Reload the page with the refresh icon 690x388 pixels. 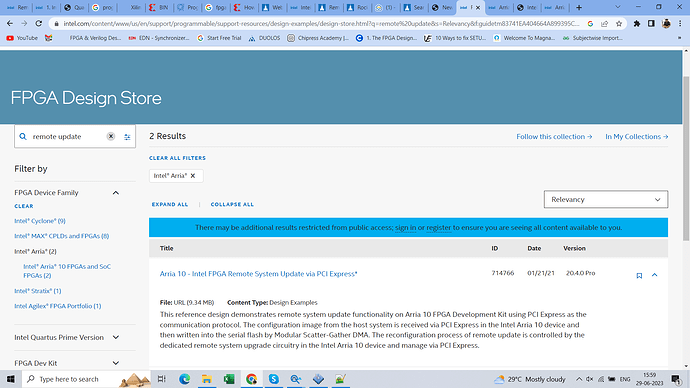coord(39,24)
